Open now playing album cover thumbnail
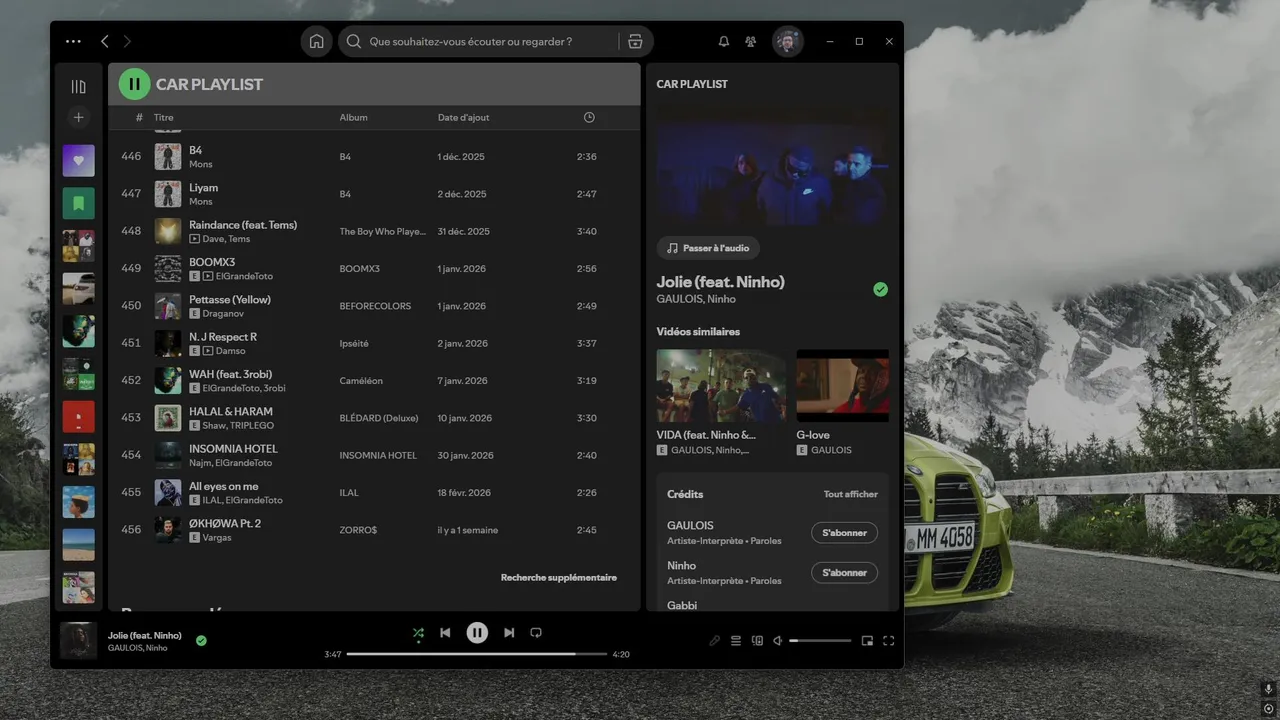 point(79,641)
